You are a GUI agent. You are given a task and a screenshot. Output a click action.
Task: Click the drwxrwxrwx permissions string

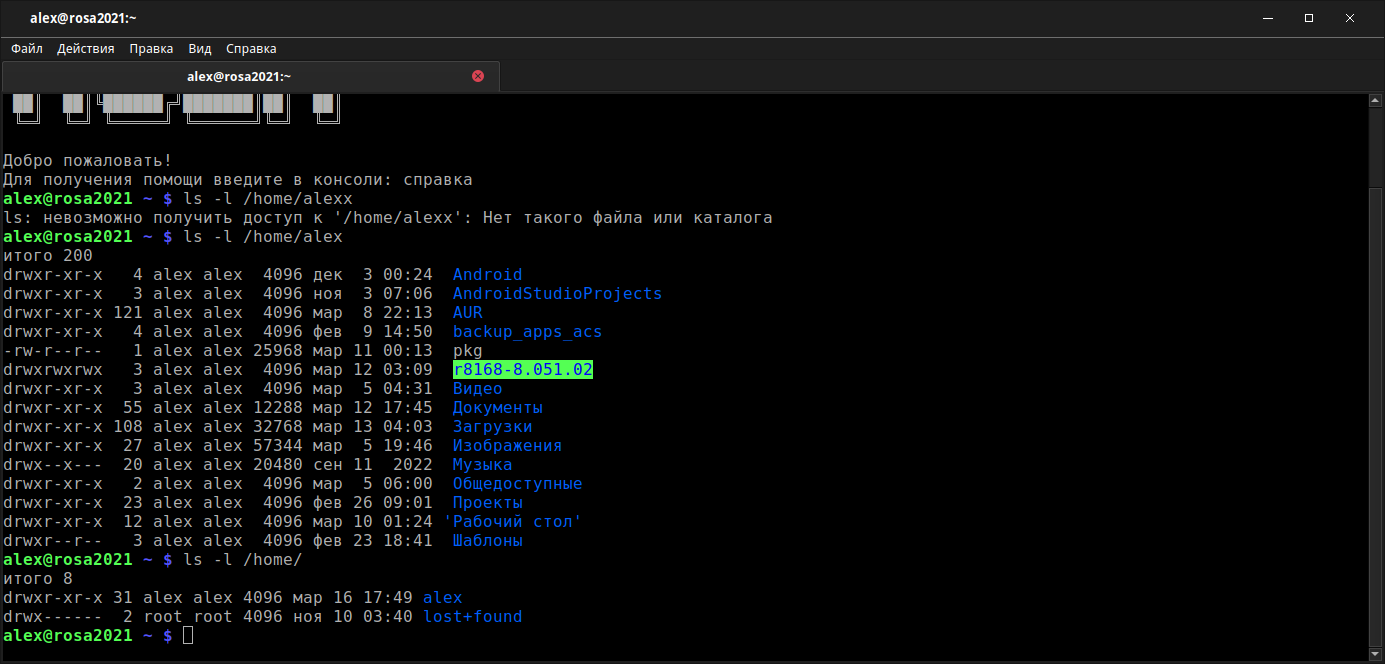53,369
